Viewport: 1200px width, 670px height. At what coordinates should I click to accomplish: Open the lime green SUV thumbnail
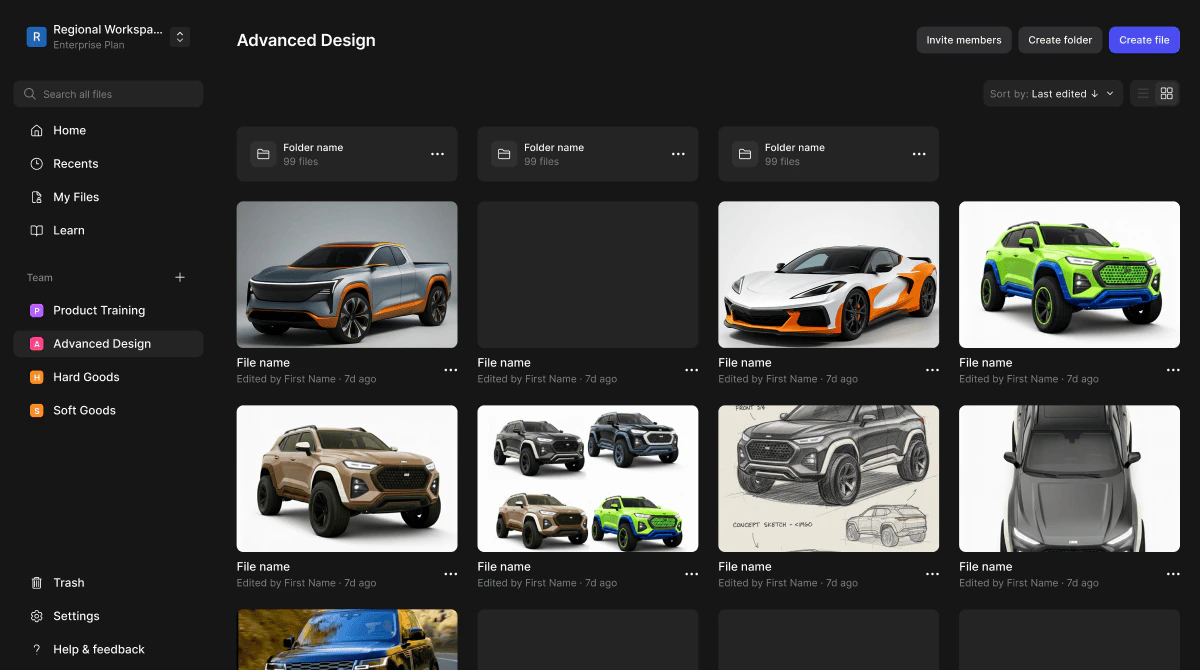pos(1069,275)
